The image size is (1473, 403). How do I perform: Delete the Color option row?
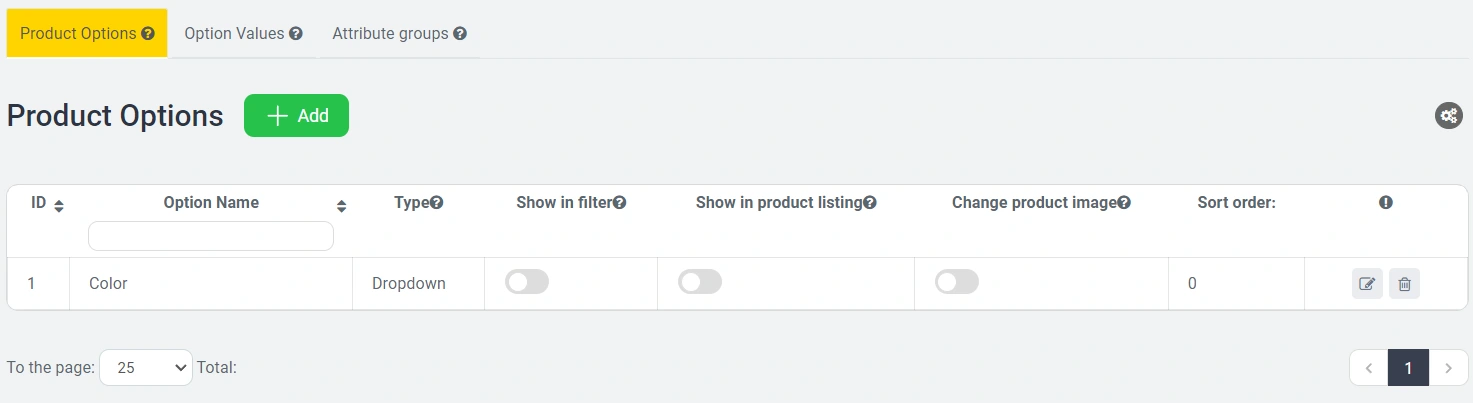click(1404, 284)
